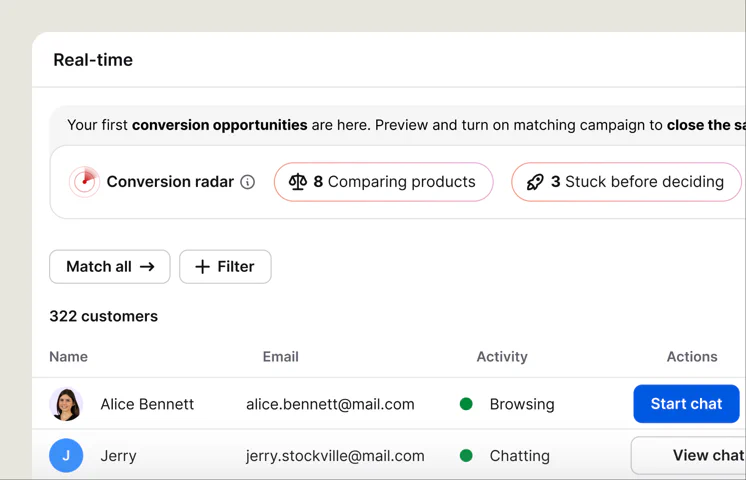The width and height of the screenshot is (746, 480).
Task: Select the name Jerry in the table
Action: [x=118, y=456]
